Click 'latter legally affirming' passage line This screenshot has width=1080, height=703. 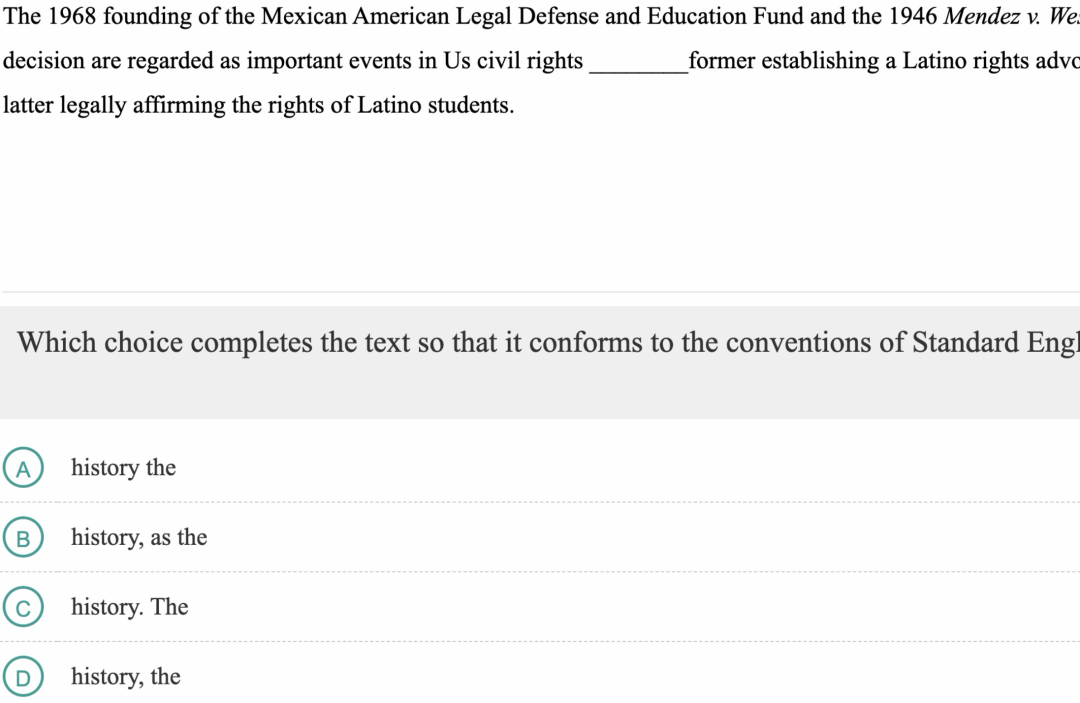coord(258,105)
